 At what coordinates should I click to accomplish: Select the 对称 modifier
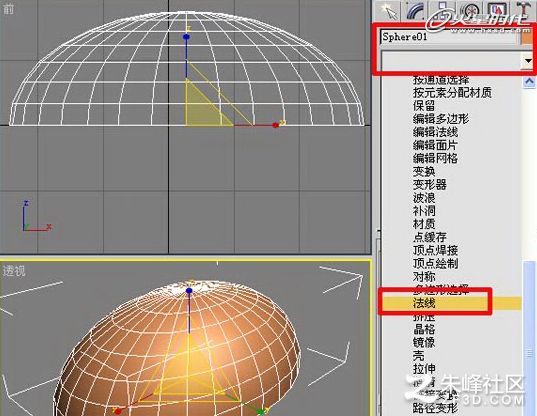coord(424,277)
